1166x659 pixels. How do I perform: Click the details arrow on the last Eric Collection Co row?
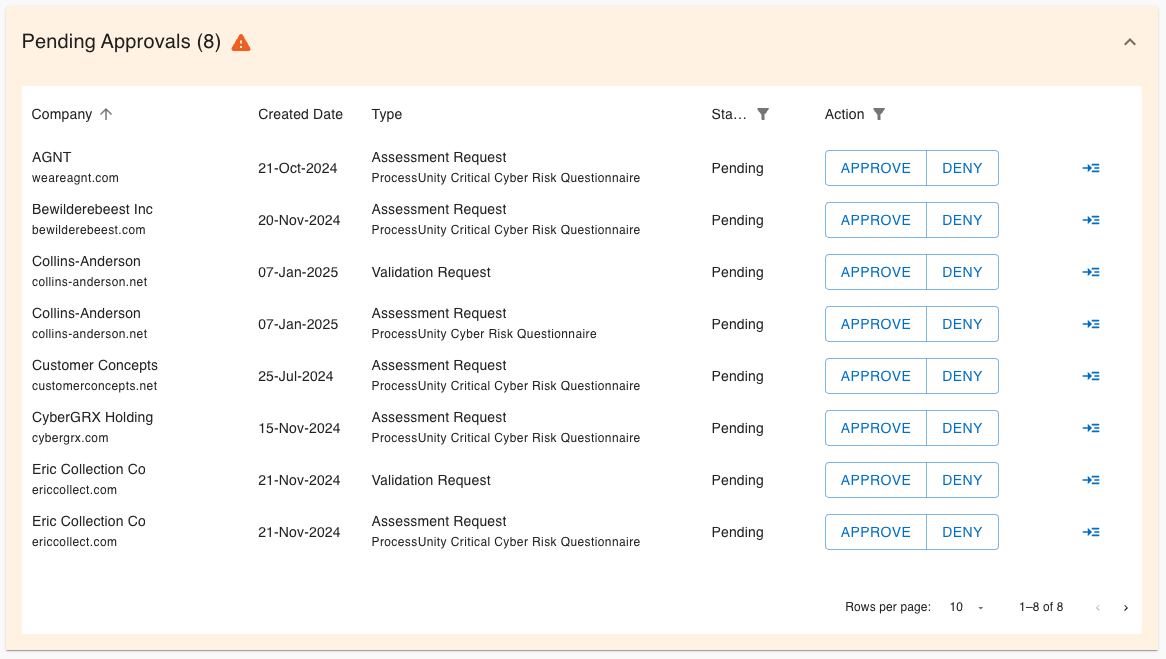click(x=1091, y=531)
